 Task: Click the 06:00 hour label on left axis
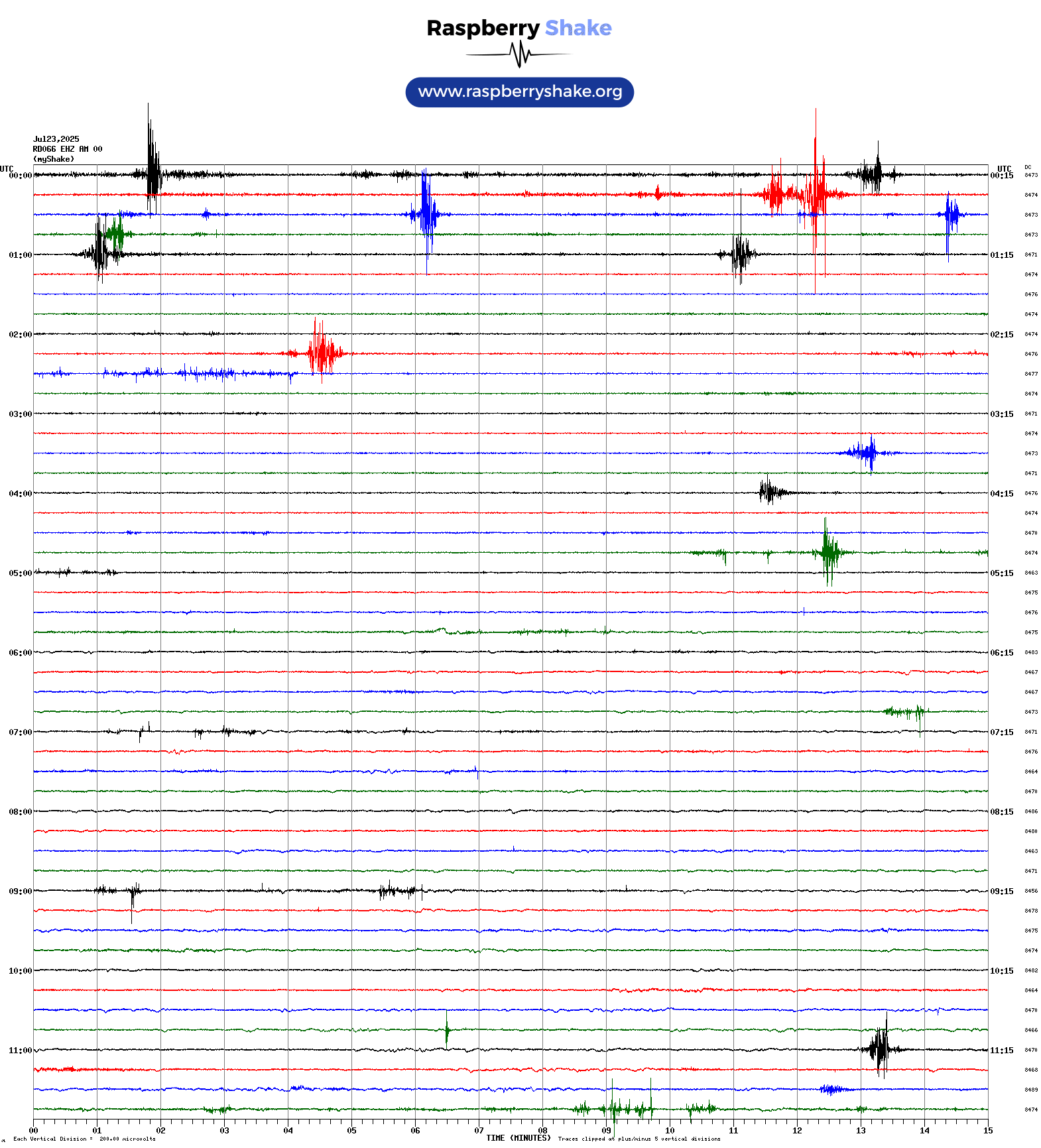pyautogui.click(x=20, y=653)
